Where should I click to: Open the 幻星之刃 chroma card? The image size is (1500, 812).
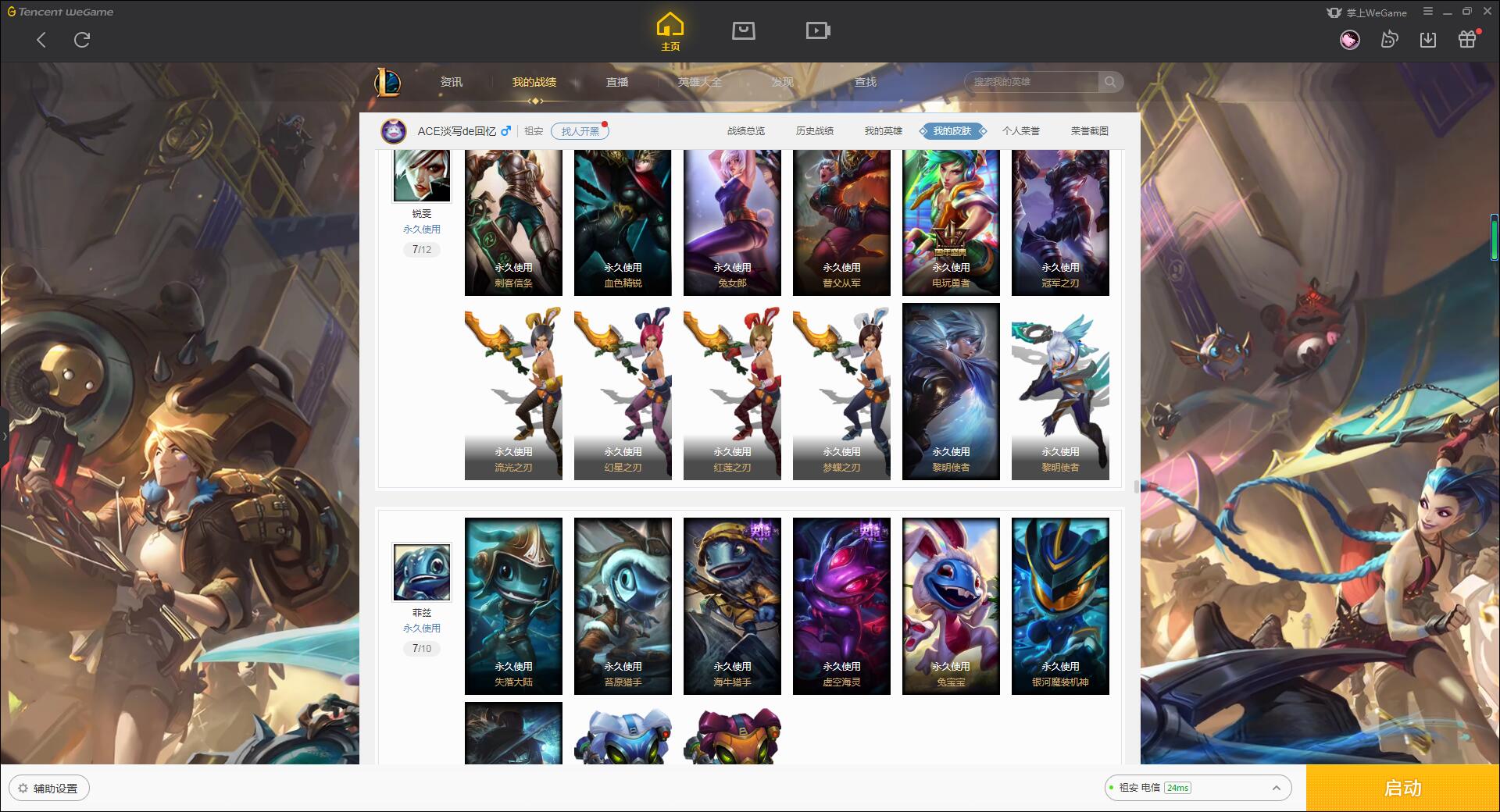tap(623, 392)
